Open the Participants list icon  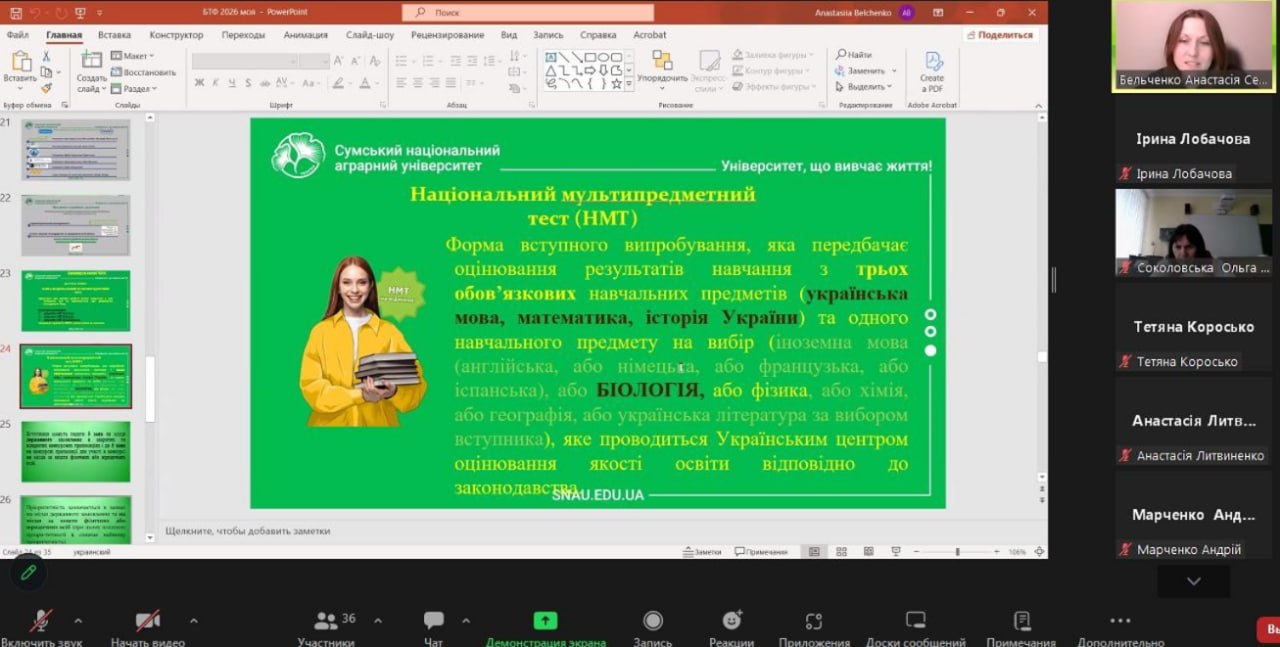point(326,621)
